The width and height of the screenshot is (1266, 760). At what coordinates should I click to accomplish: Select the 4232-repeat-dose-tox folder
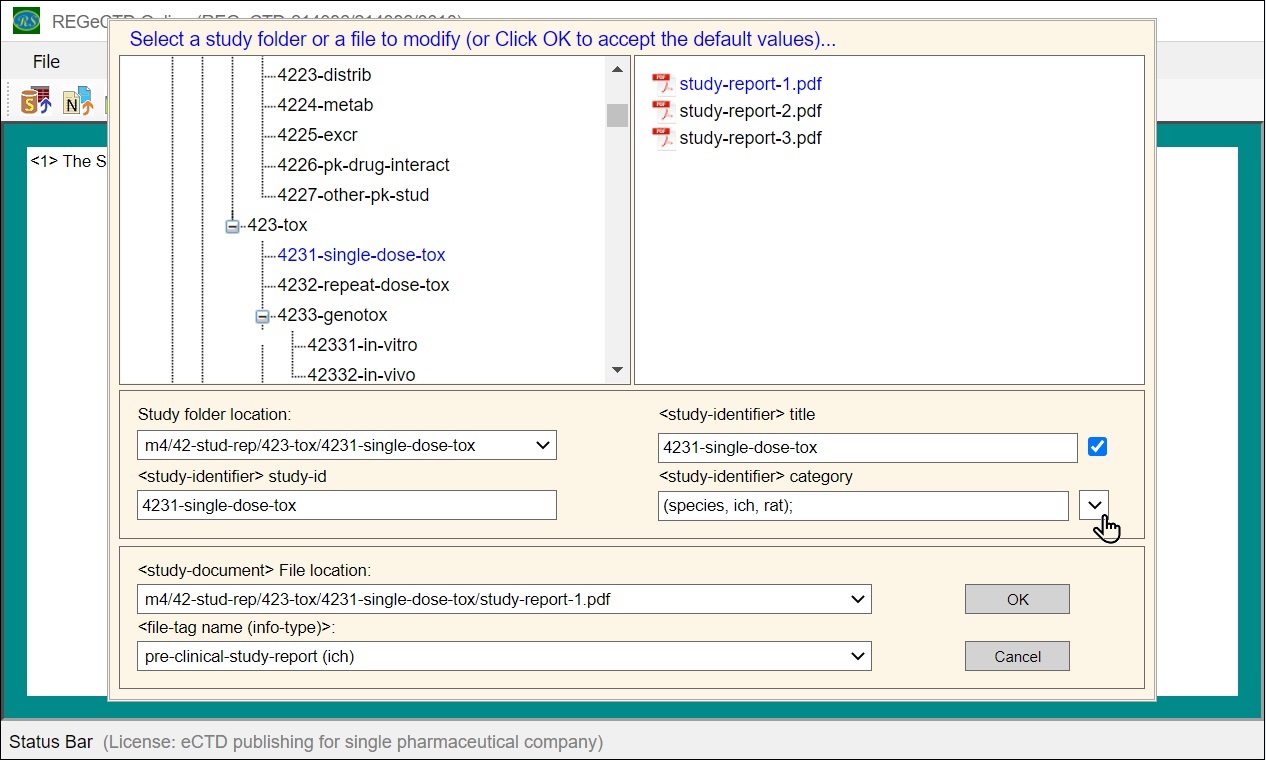(x=363, y=285)
